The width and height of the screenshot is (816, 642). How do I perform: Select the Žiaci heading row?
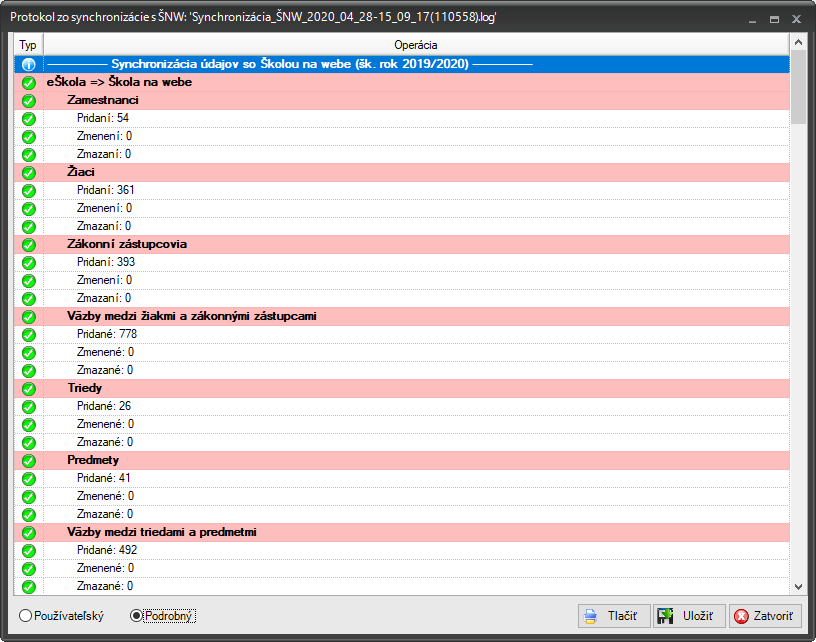point(402,172)
